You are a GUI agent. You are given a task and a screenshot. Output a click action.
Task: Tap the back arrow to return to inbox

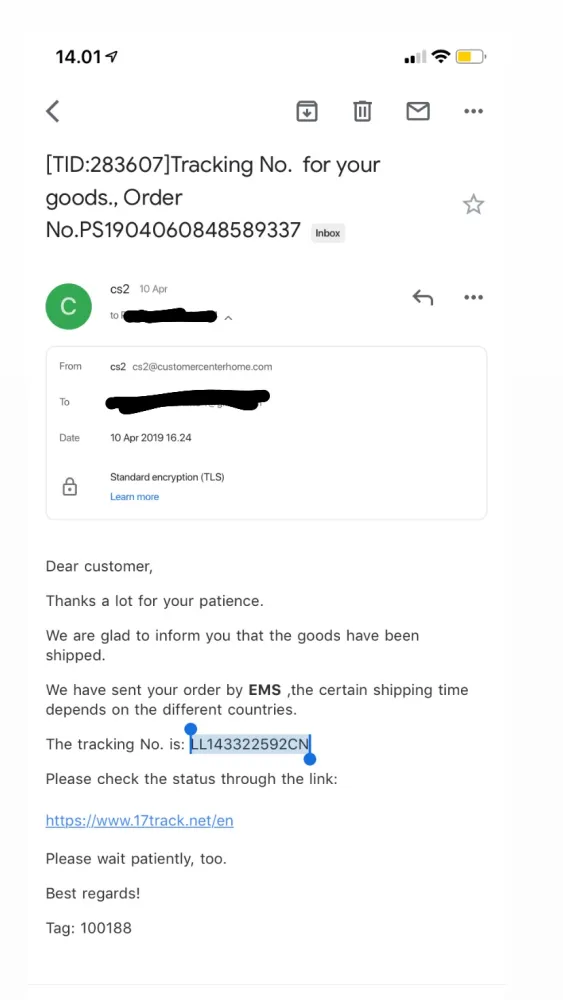click(x=52, y=111)
